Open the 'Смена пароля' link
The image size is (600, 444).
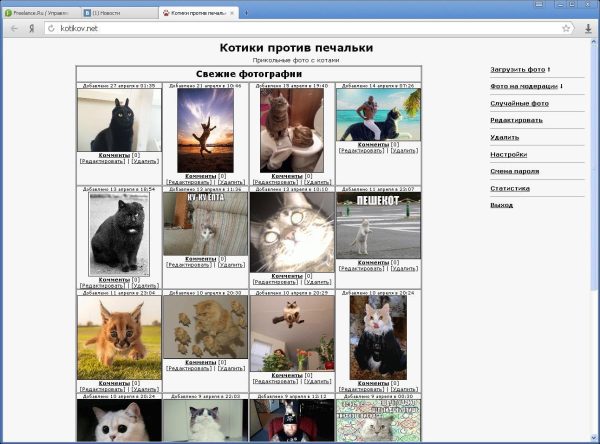[x=515, y=171]
